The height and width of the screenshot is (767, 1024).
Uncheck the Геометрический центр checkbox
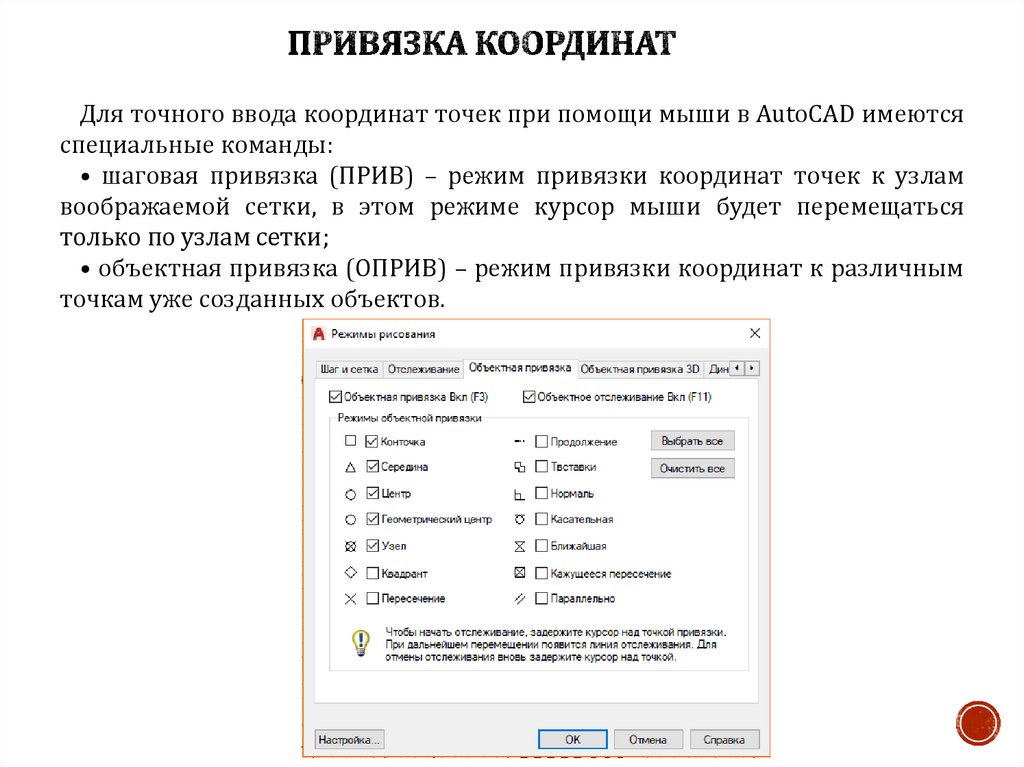(x=372, y=519)
